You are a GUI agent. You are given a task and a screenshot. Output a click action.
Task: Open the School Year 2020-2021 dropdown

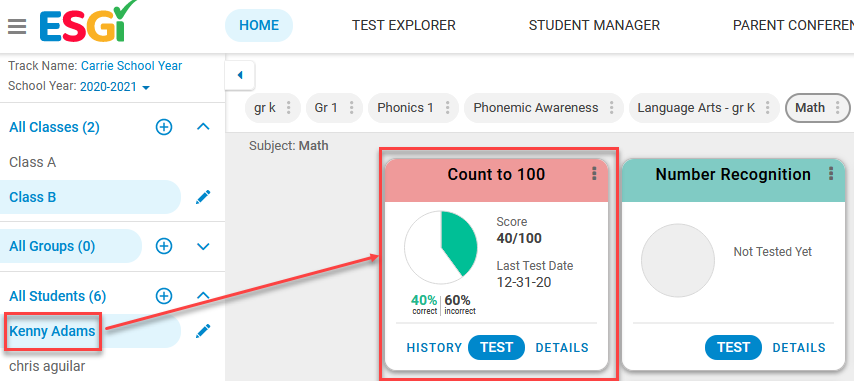[x=115, y=87]
